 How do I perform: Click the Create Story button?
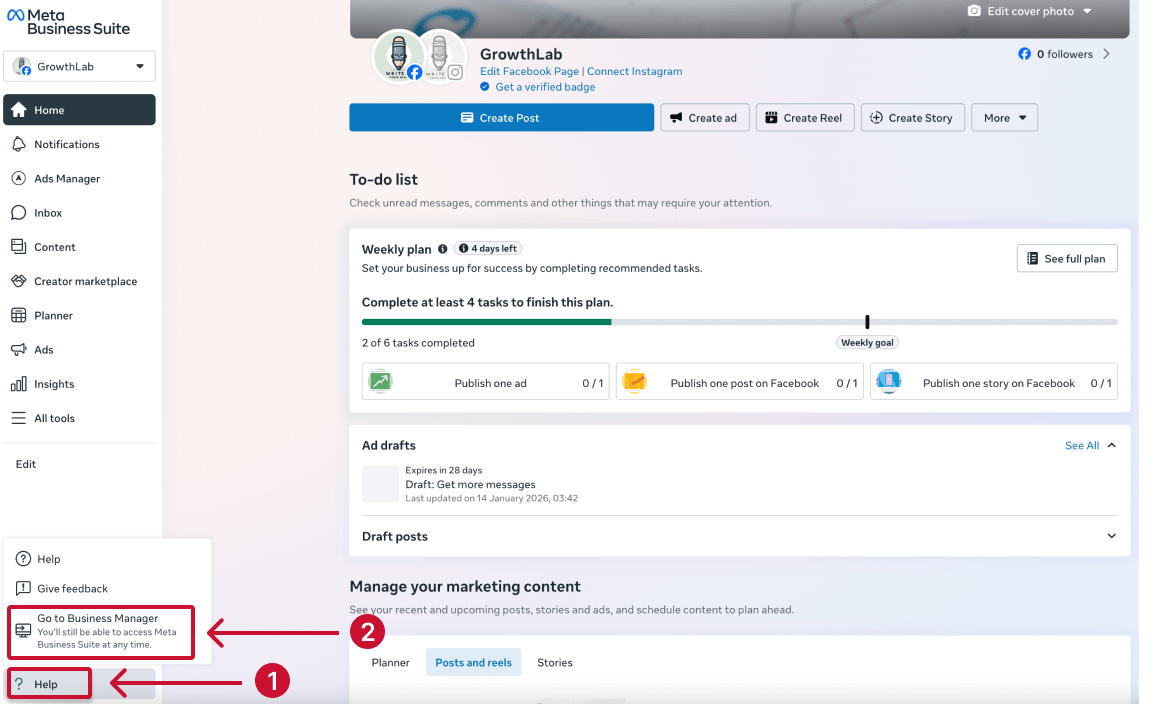click(x=912, y=118)
